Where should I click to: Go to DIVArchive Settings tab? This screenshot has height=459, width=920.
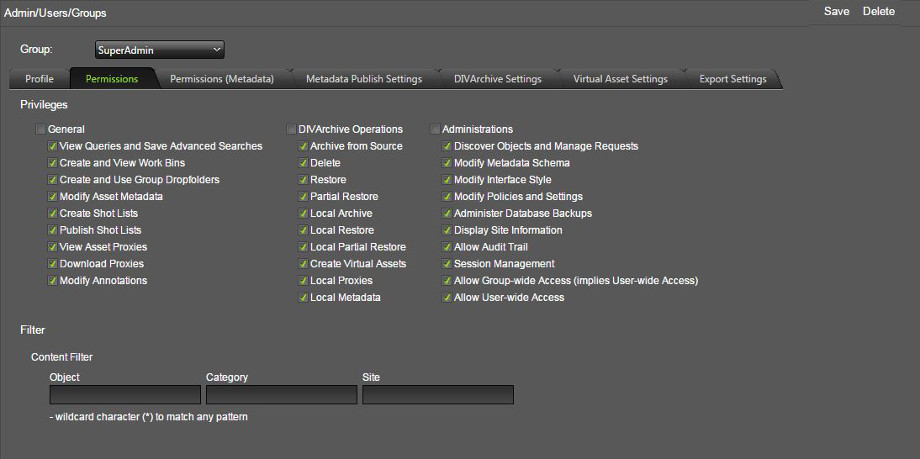(x=498, y=79)
